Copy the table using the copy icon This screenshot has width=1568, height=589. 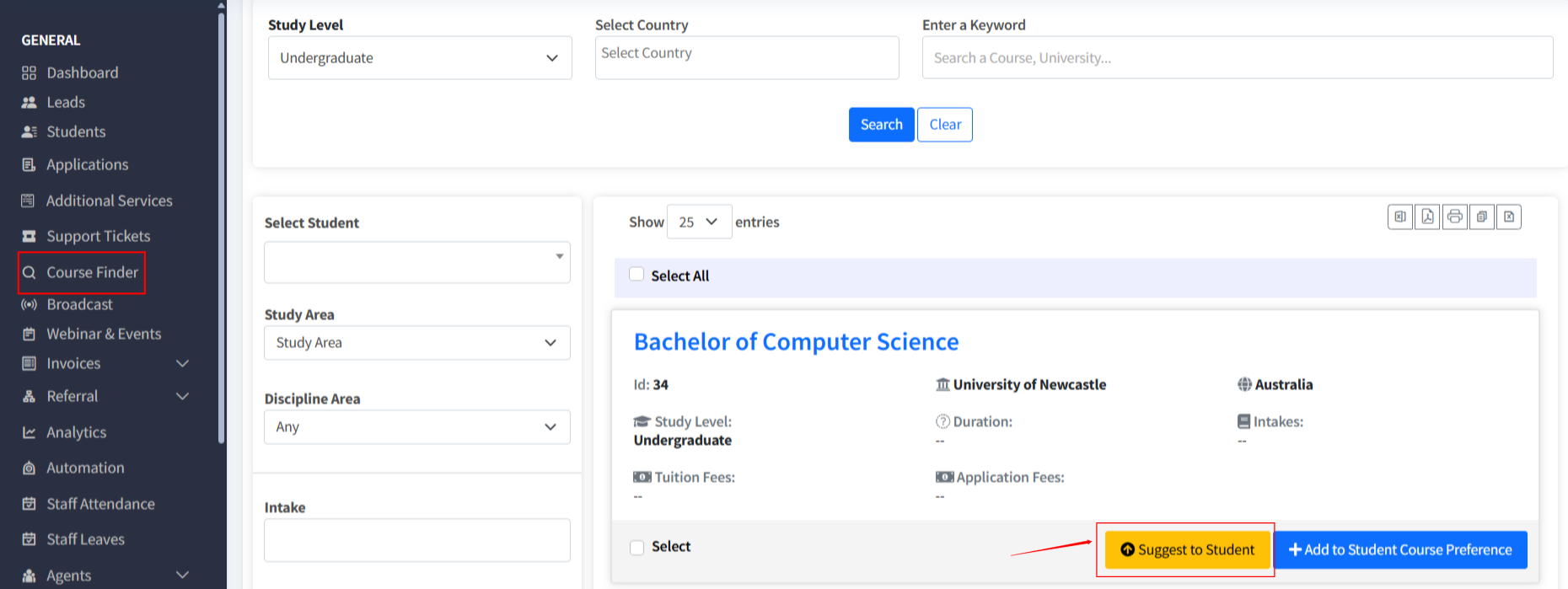tap(1481, 217)
